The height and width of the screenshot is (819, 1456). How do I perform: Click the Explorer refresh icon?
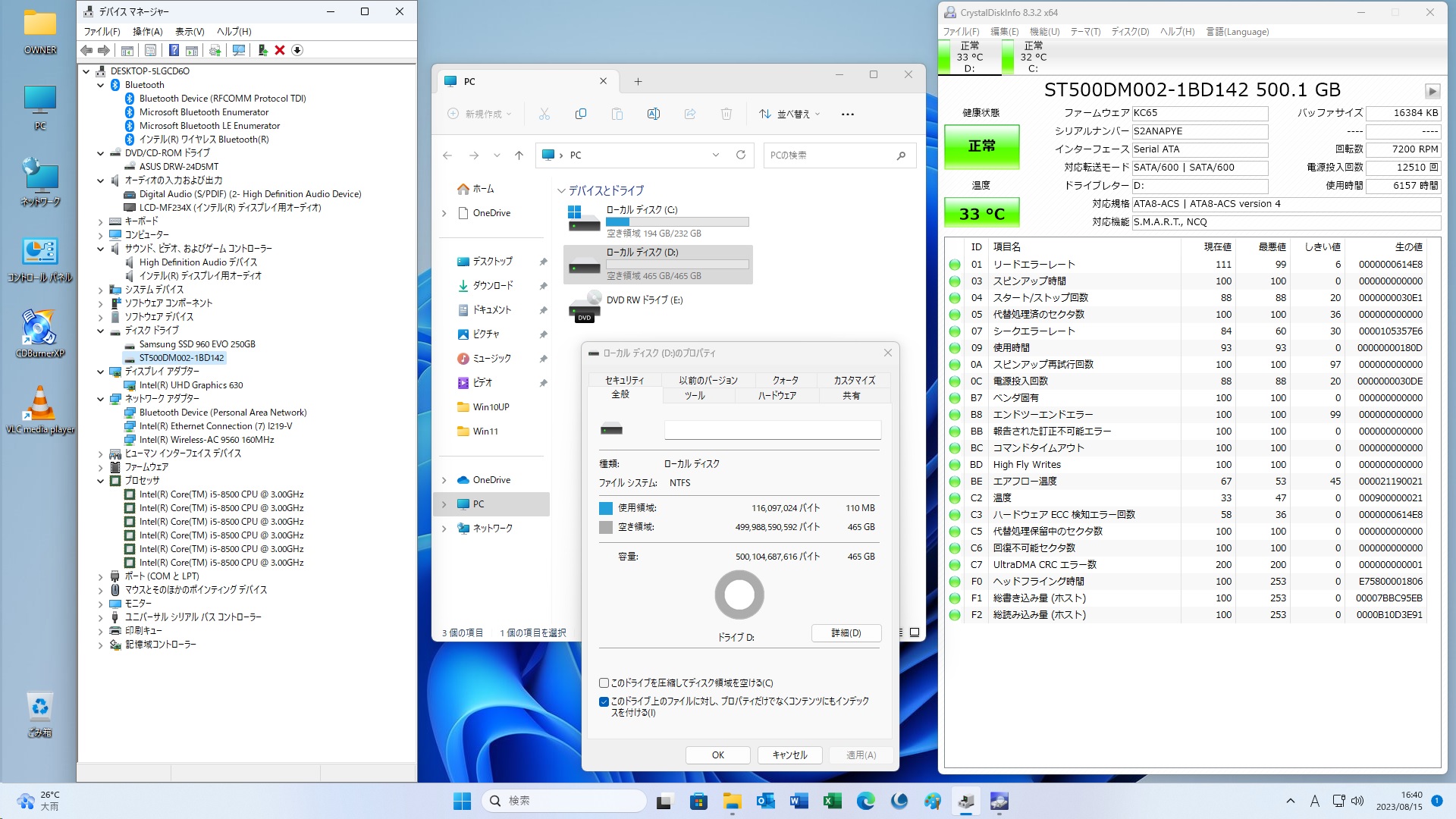pyautogui.click(x=741, y=155)
